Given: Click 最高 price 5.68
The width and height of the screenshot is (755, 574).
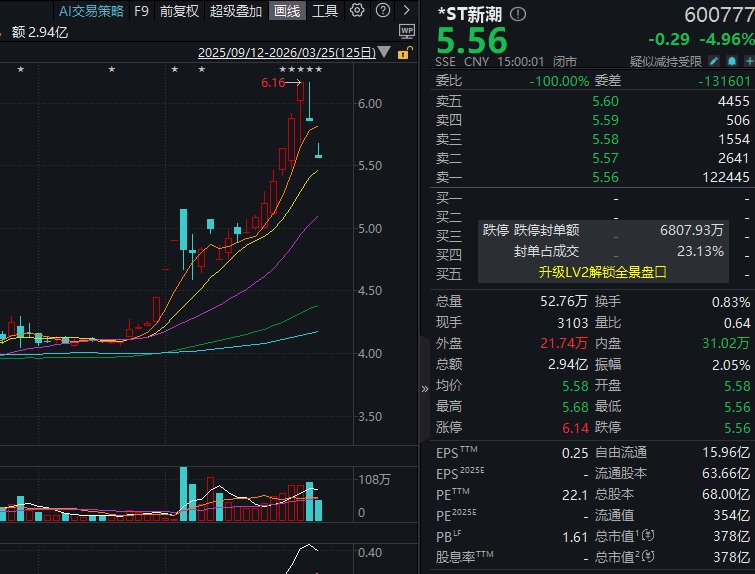Looking at the screenshot, I should [575, 407].
